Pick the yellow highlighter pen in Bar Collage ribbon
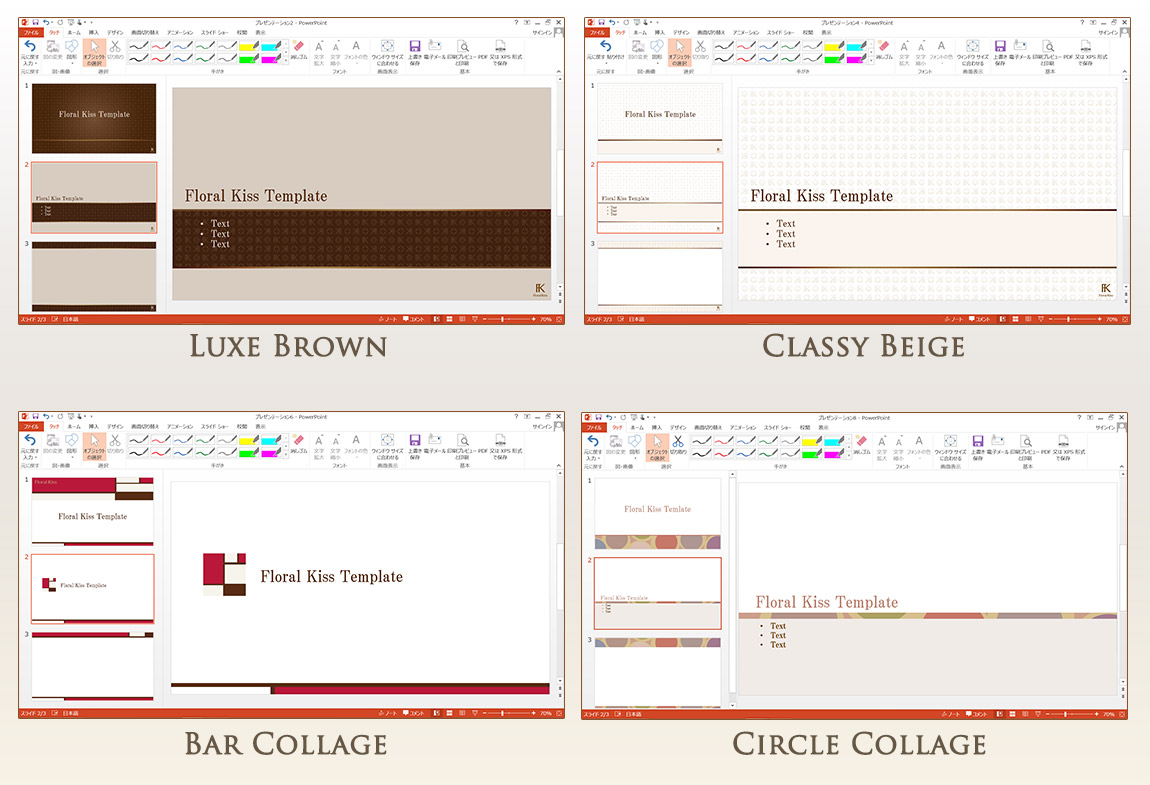 (x=249, y=439)
